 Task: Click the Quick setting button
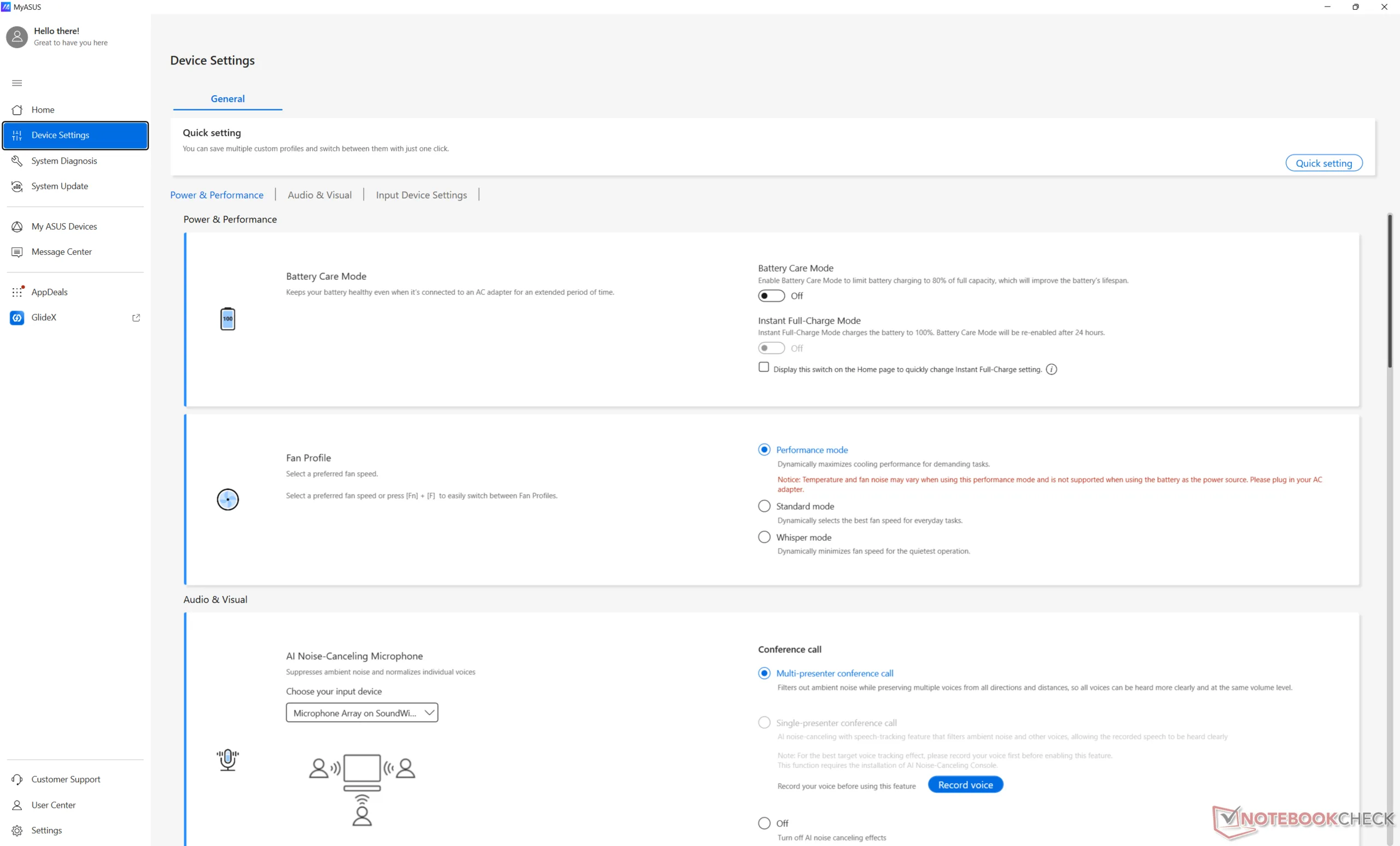1323,163
